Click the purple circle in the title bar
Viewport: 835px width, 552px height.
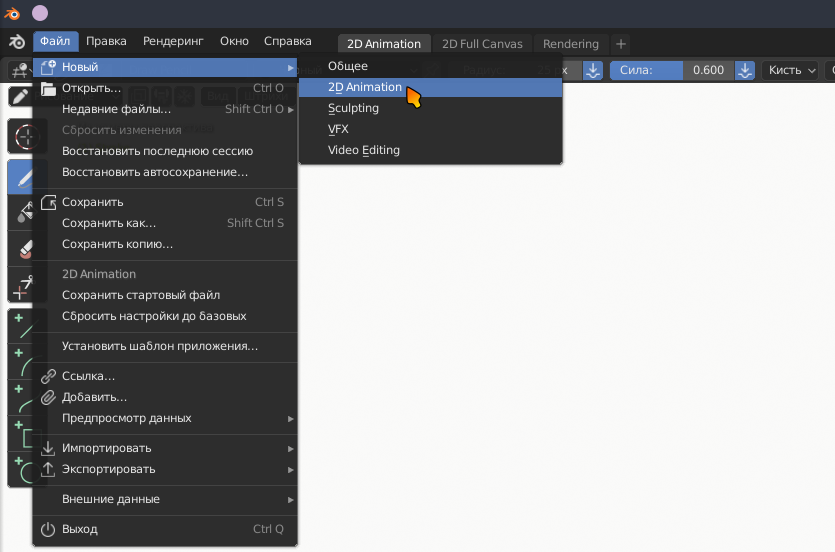point(40,13)
